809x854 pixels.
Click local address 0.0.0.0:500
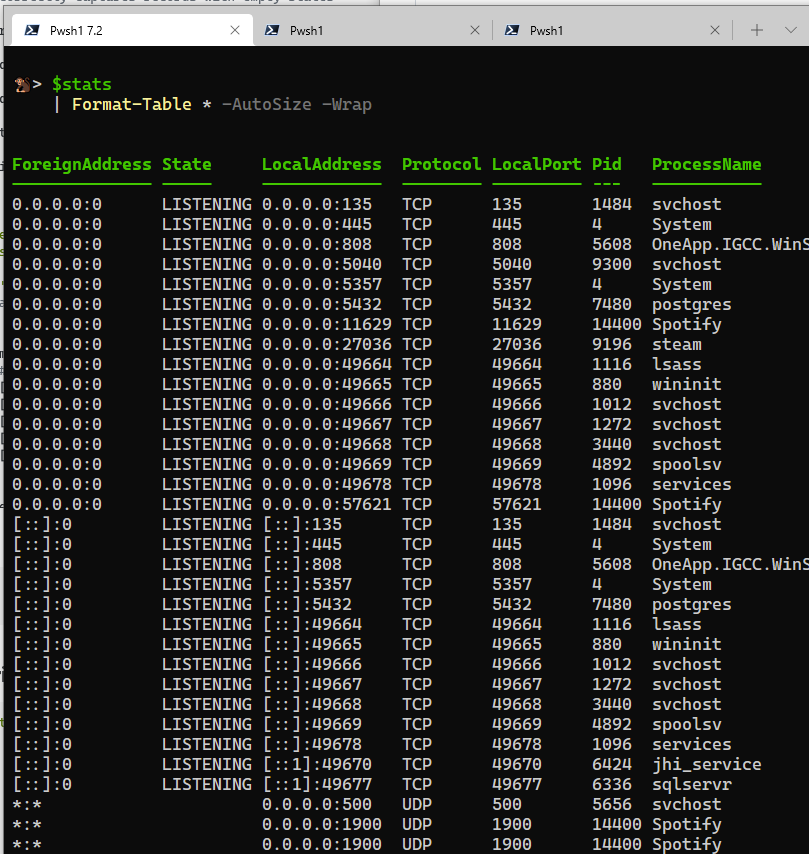[317, 804]
